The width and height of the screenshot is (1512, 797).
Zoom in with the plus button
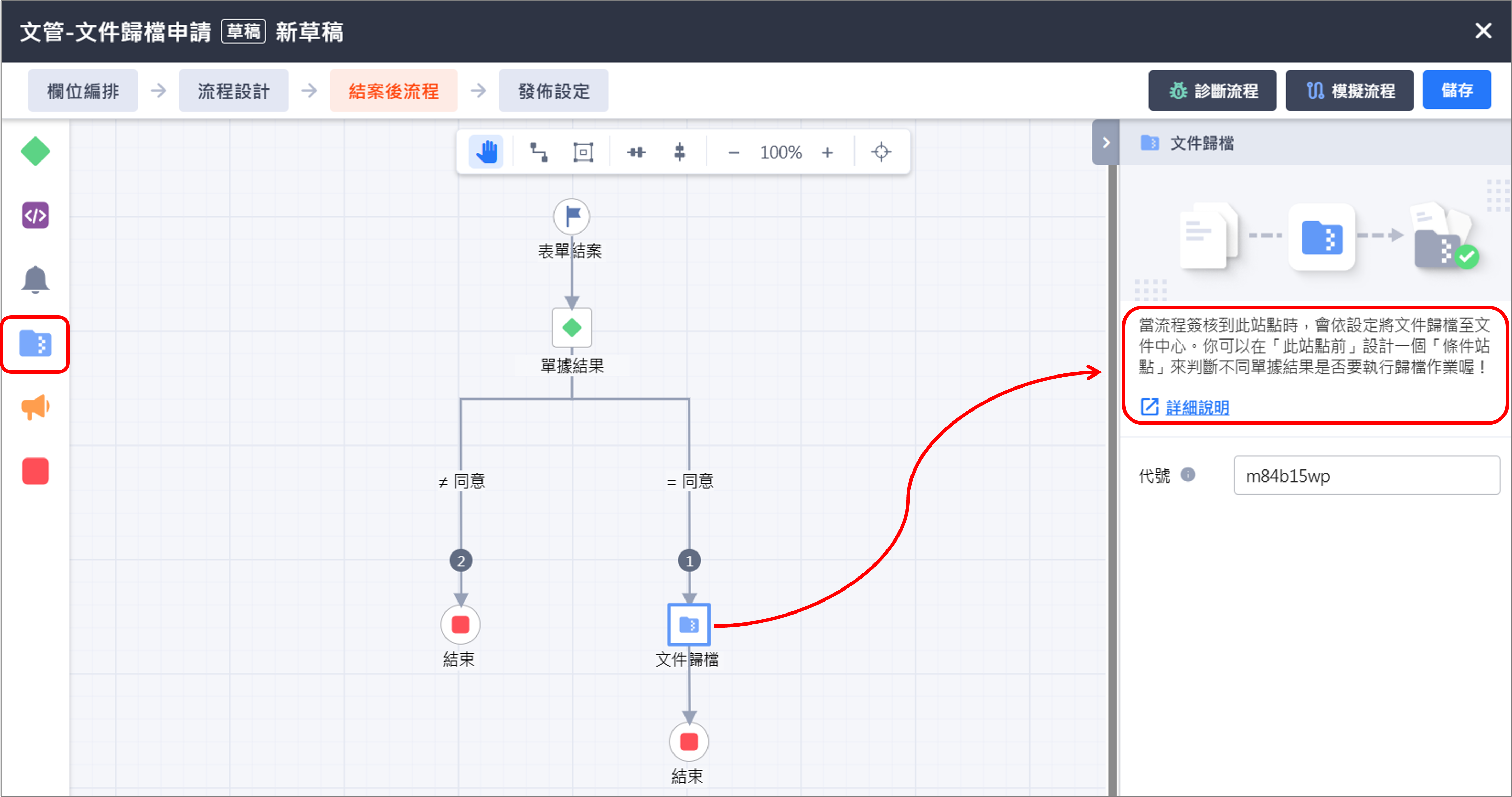coord(828,153)
